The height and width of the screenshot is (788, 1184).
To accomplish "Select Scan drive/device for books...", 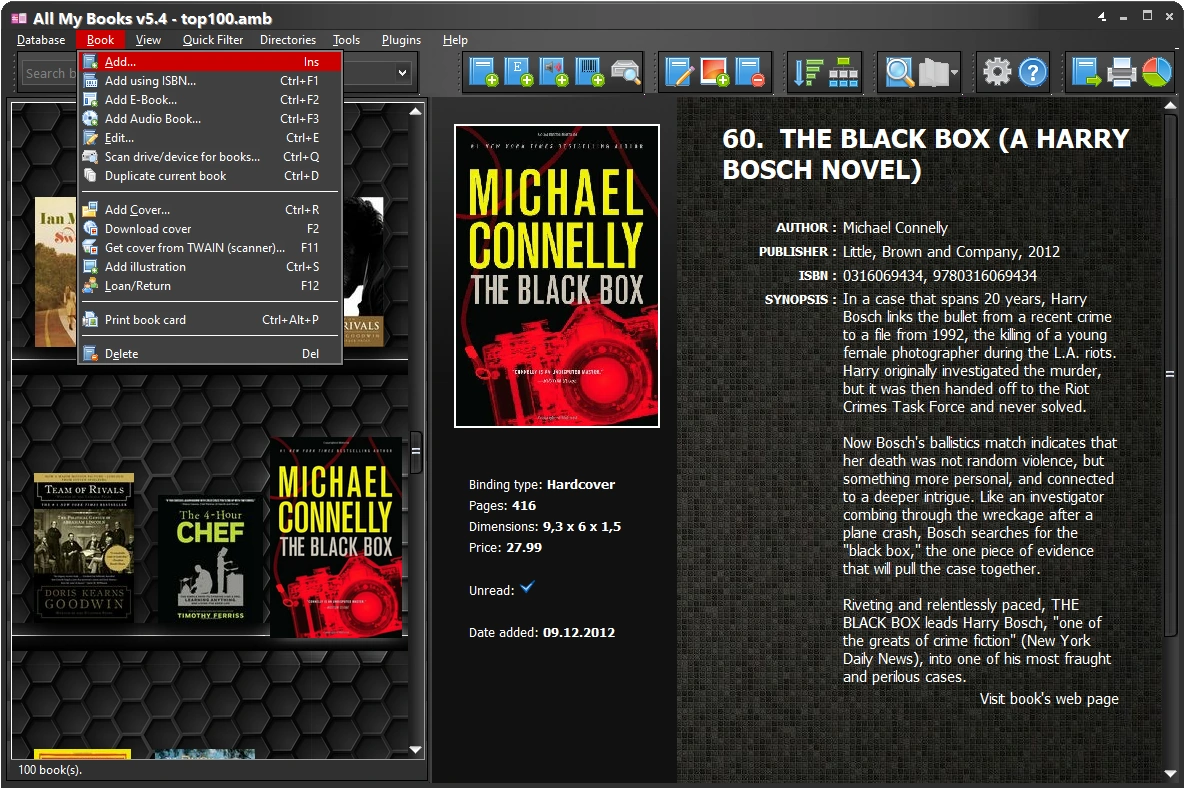I will point(211,157).
